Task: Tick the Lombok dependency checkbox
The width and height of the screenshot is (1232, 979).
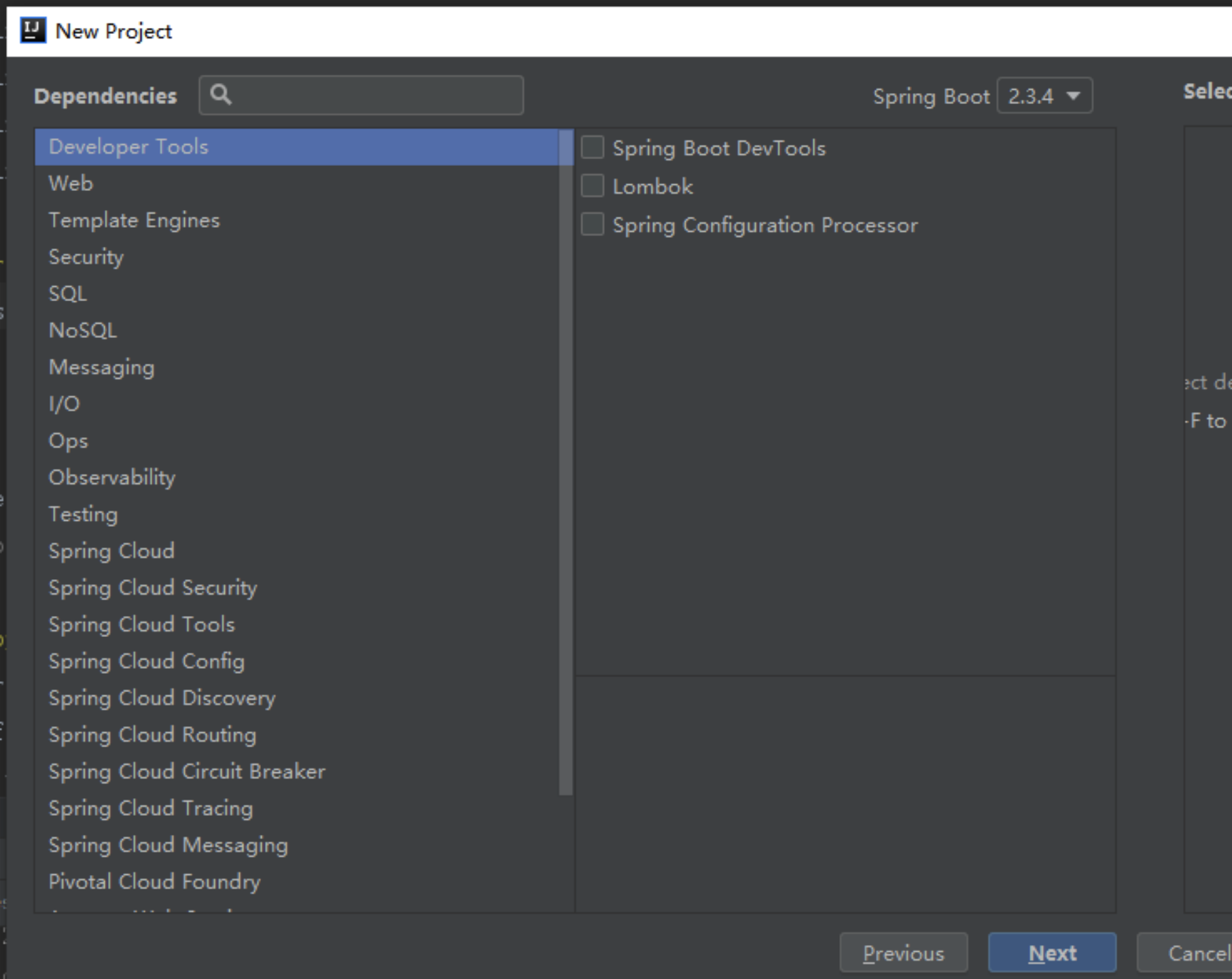Action: point(593,185)
